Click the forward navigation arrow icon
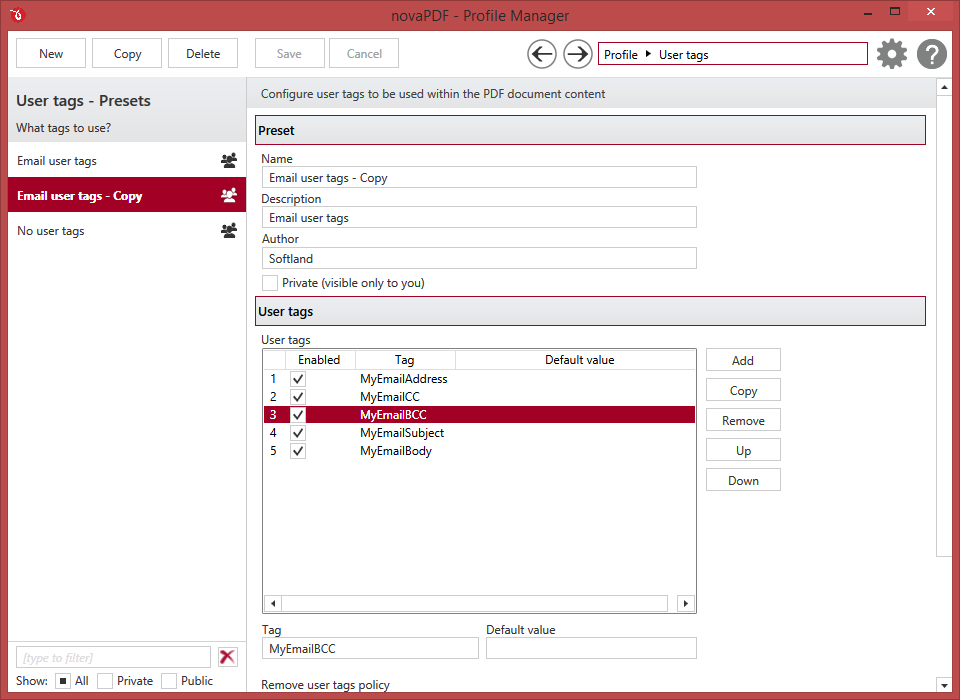 (577, 55)
